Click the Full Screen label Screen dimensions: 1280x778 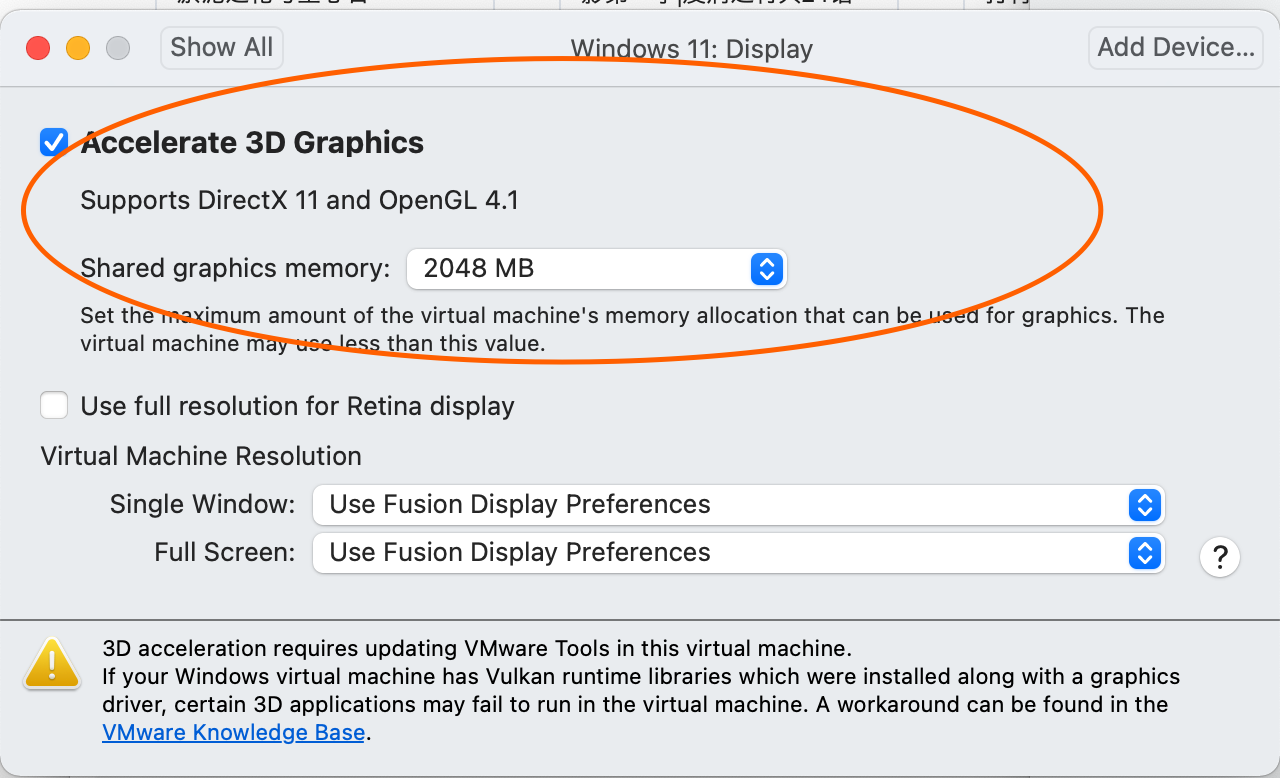pos(225,552)
